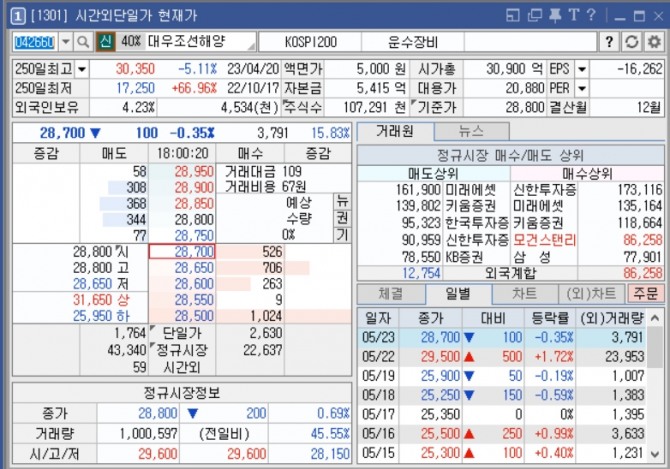Click the duplicate window icon in title bar

(535, 15)
